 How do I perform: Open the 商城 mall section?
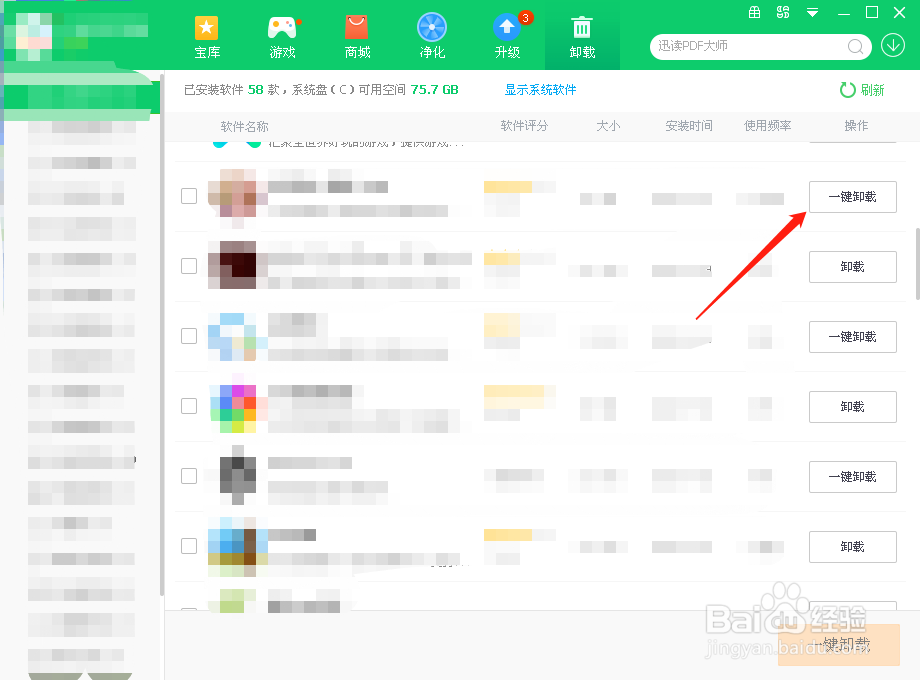357,36
